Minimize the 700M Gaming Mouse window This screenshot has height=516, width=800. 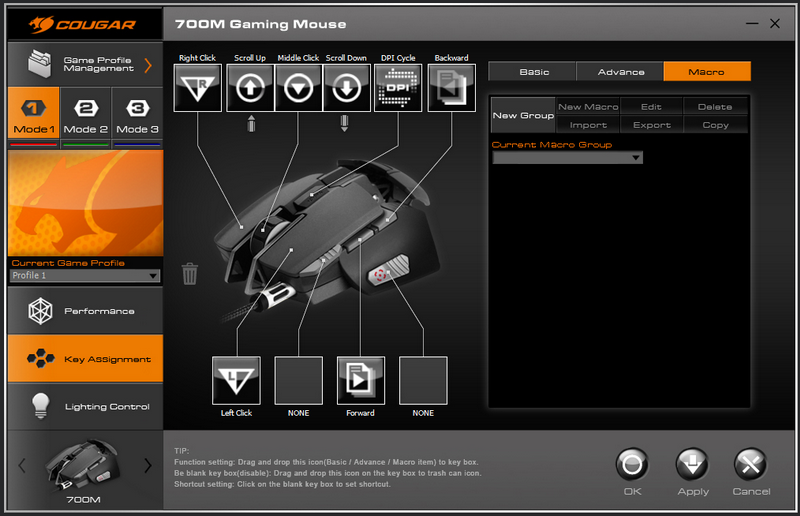point(752,23)
